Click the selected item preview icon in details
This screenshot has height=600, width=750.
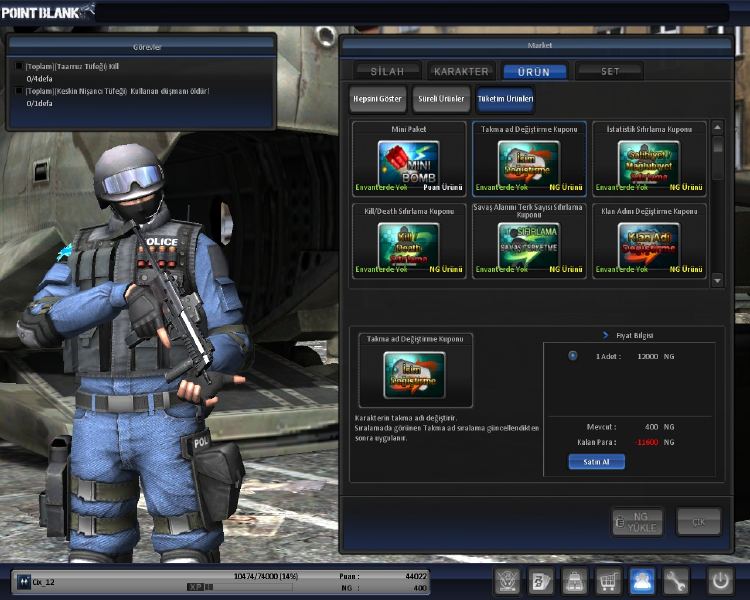(414, 375)
